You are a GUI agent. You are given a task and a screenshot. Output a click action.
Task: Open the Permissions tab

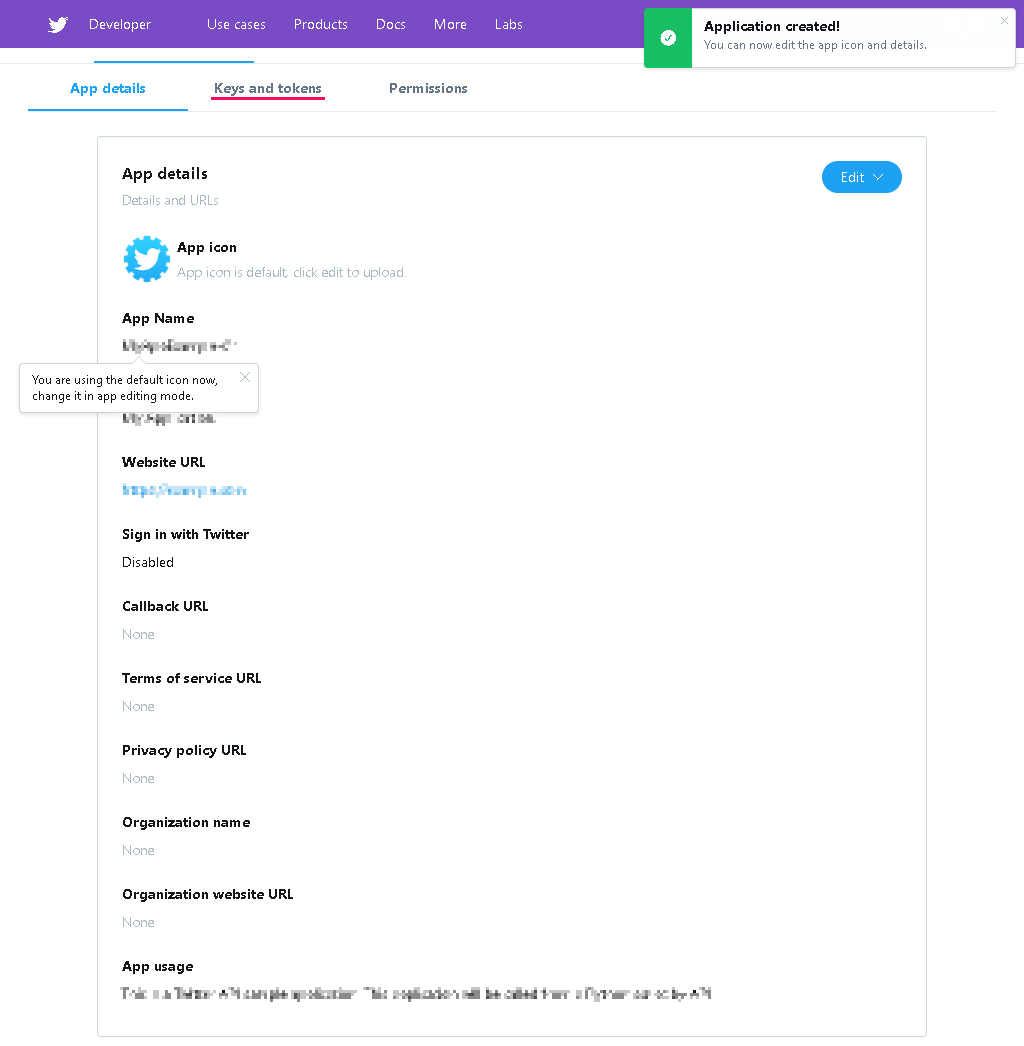click(x=428, y=88)
